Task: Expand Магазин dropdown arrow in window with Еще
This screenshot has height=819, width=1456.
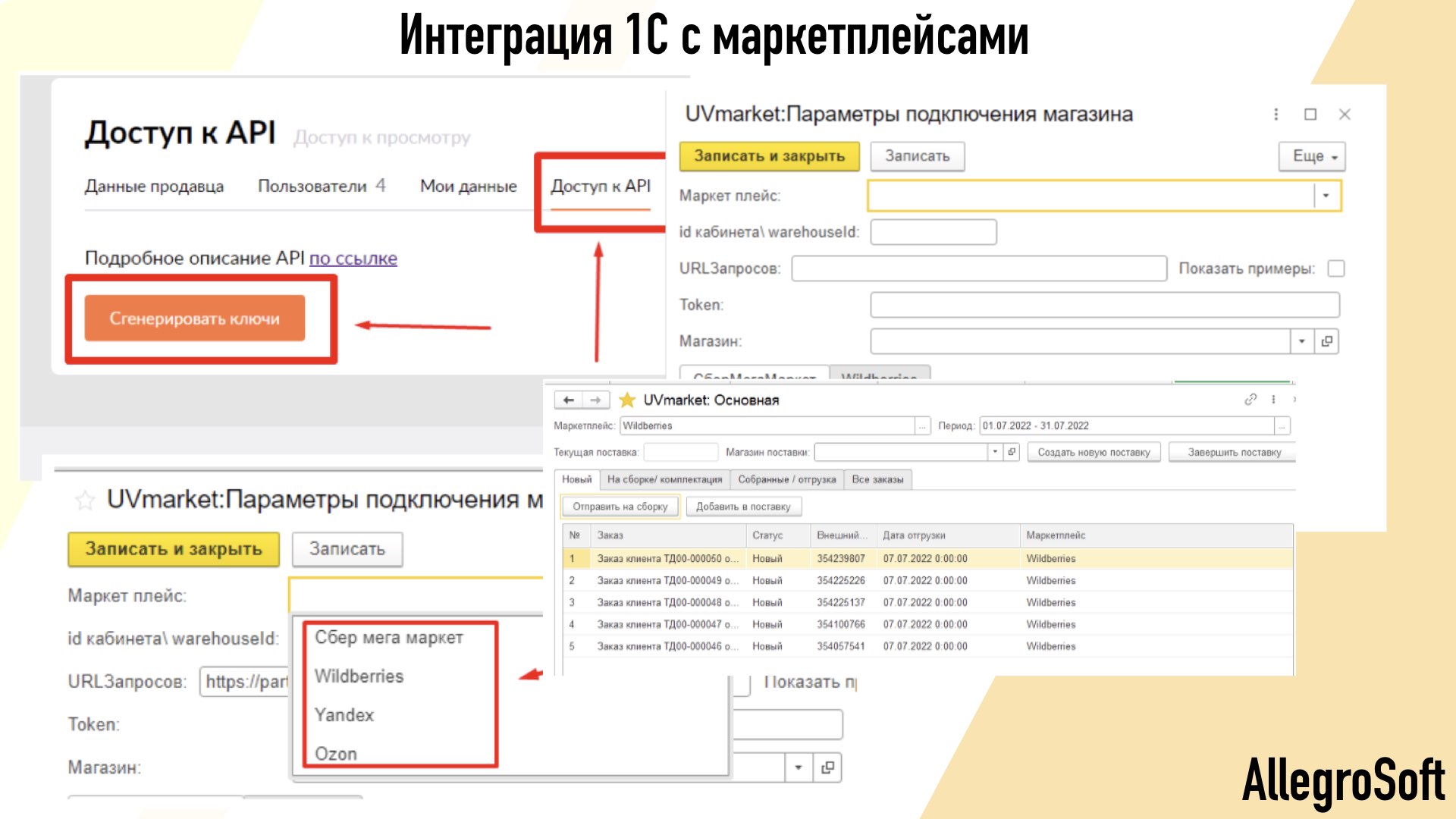Action: click(1301, 341)
